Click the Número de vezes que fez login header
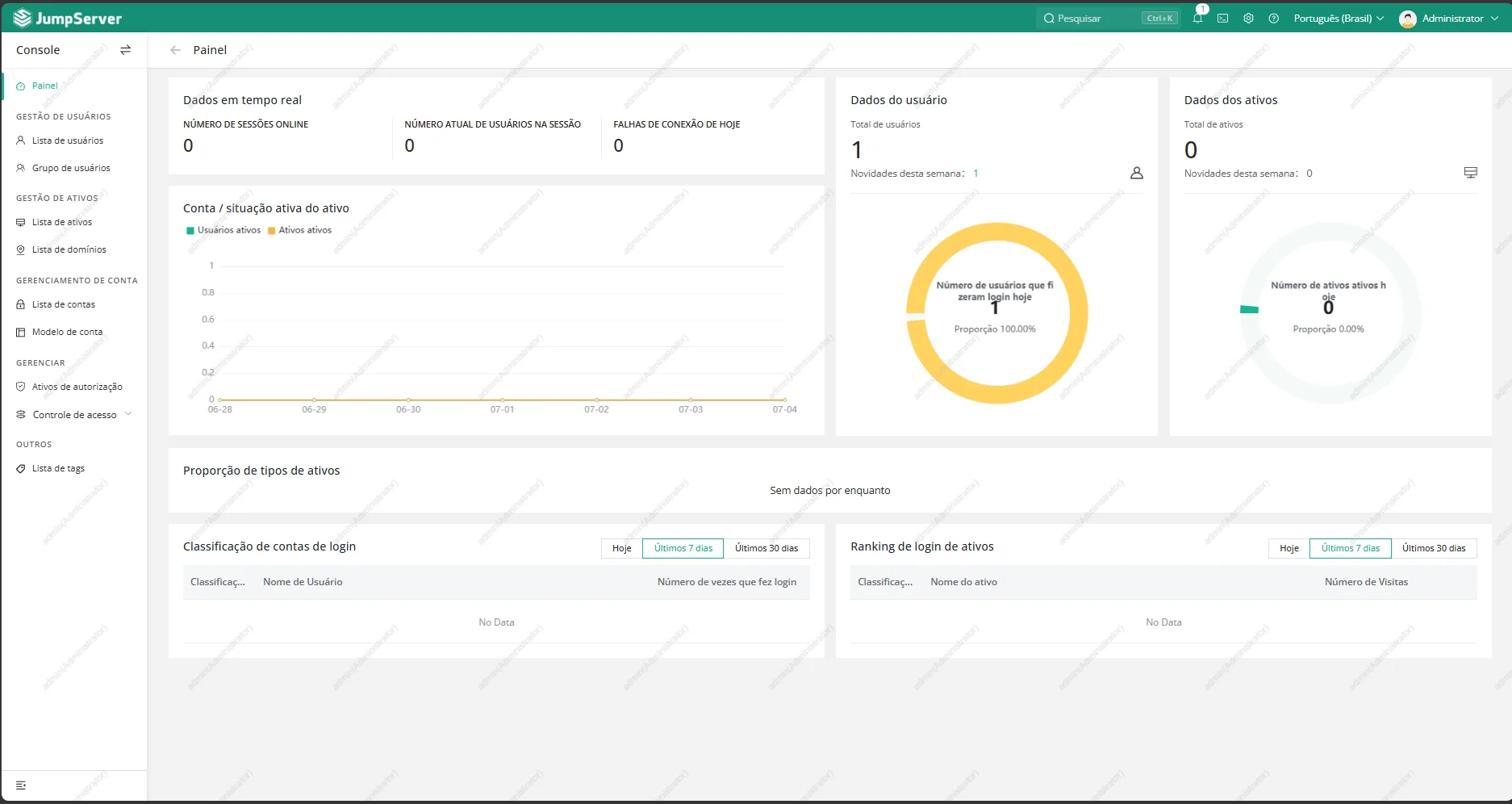The image size is (1512, 804). coord(727,582)
